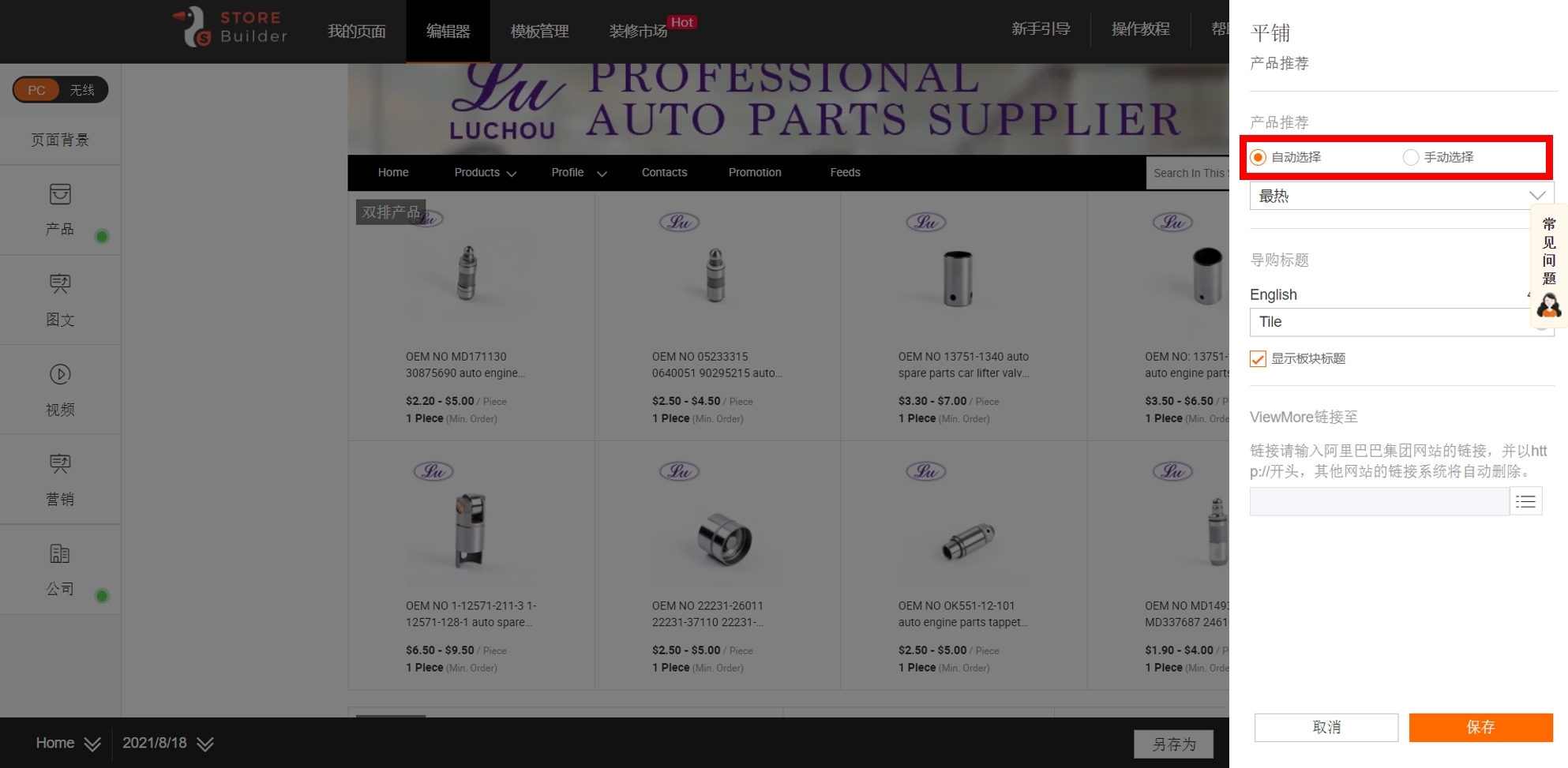
Task: Open the 常见问题 FAQ helper avatar
Action: [1549, 305]
